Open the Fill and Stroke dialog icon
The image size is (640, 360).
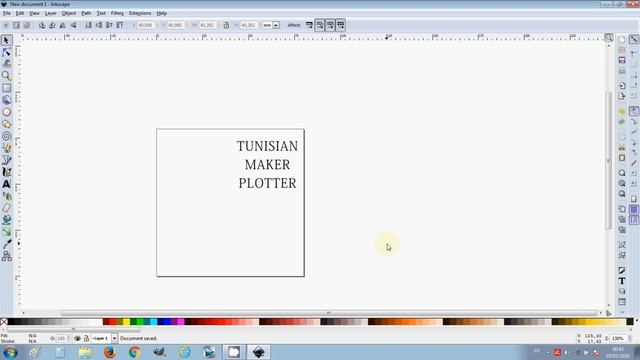tap(622, 270)
